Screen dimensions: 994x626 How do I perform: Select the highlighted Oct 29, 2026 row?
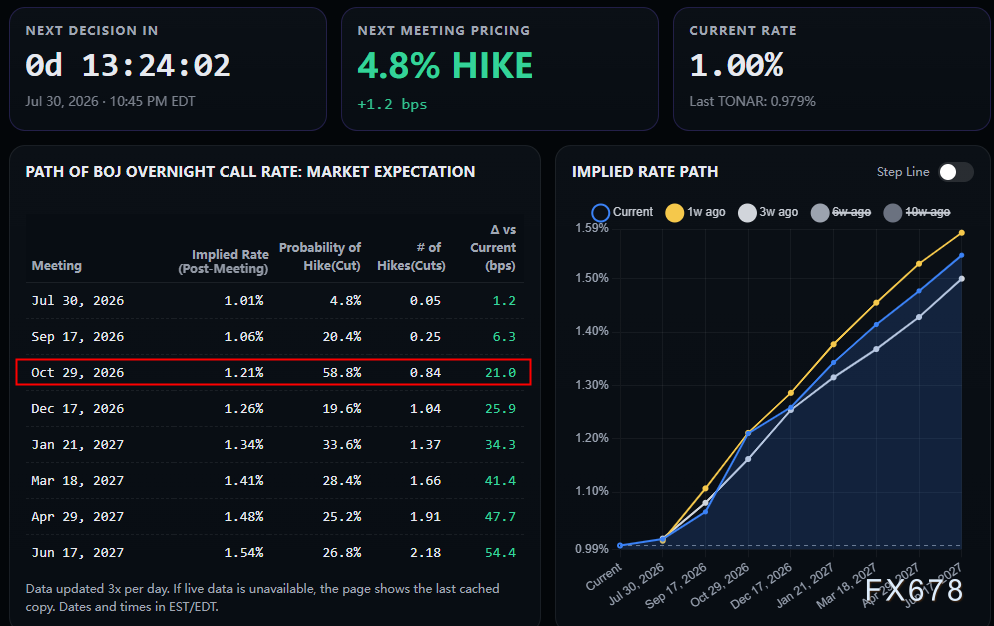tap(273, 372)
